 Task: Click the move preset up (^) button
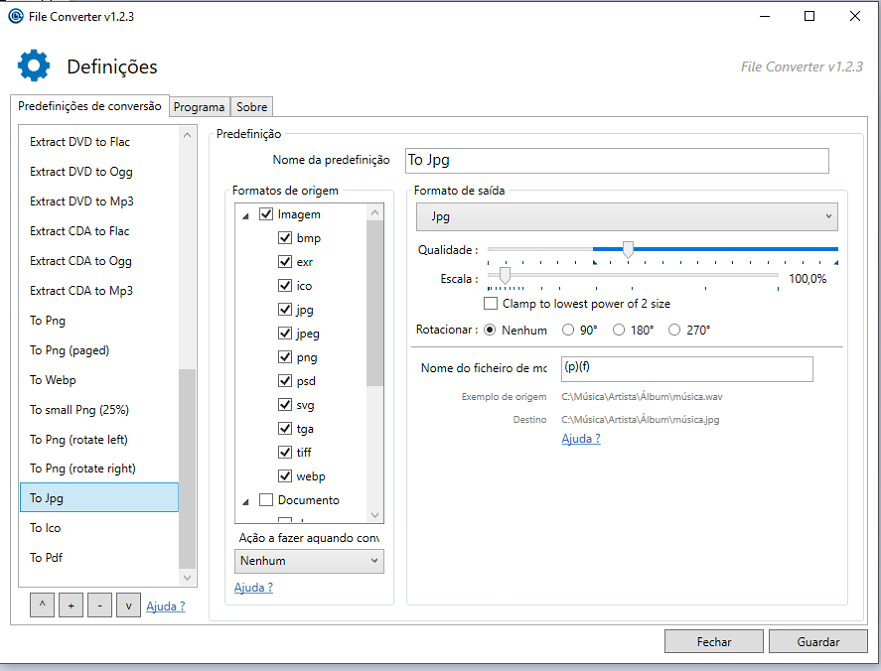(42, 606)
